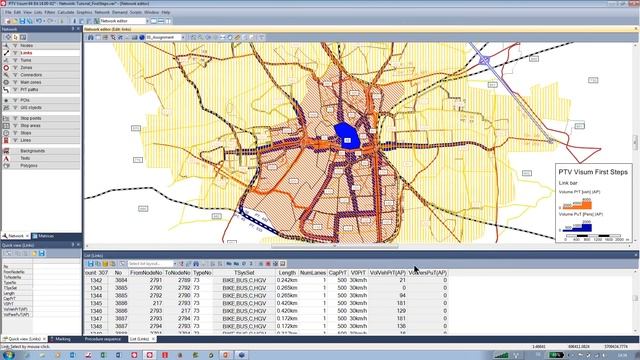640x360 pixels.
Task: Click the solid blue zone polygon in the map
Action: tap(347, 135)
